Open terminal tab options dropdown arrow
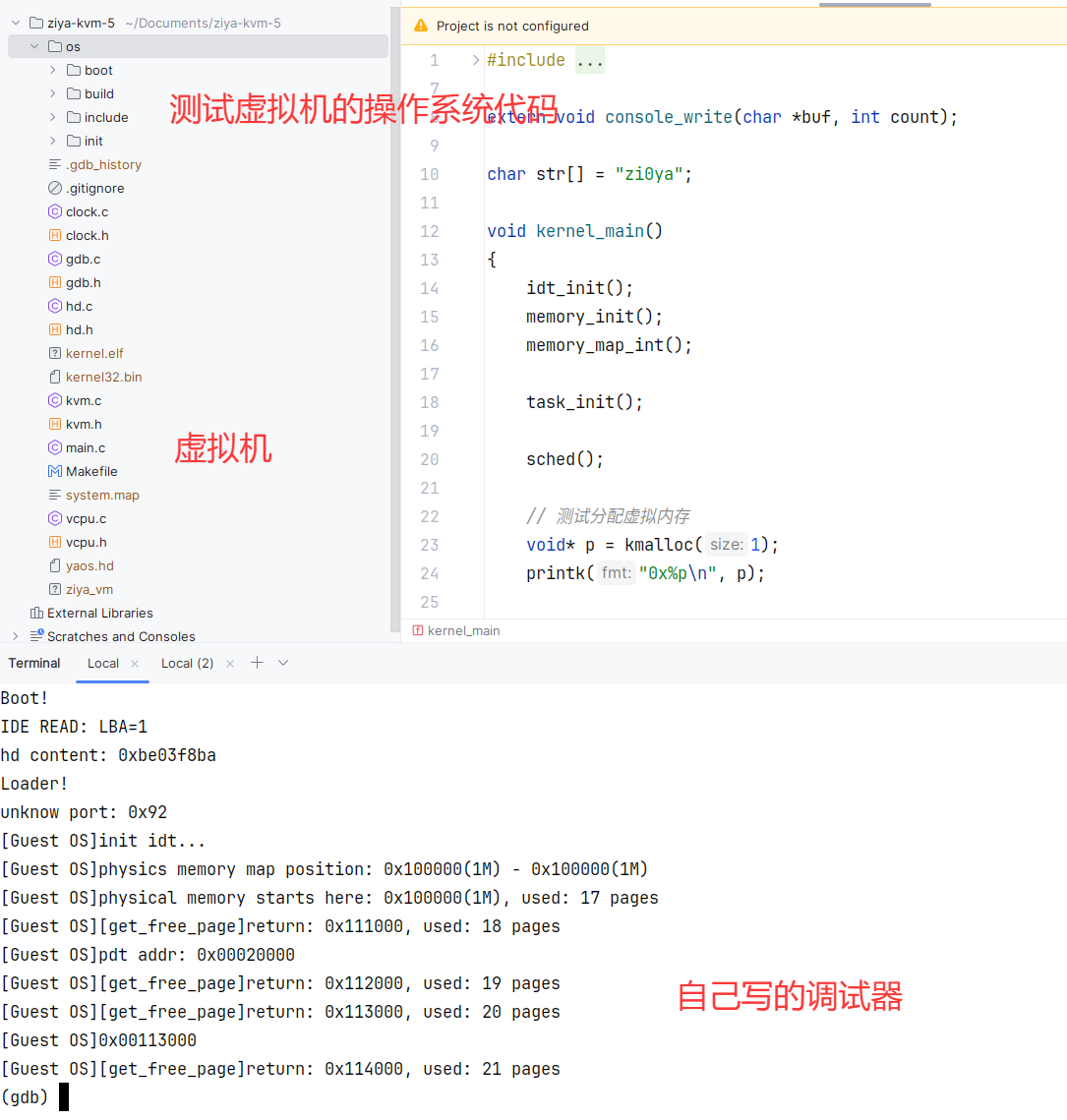 point(283,663)
